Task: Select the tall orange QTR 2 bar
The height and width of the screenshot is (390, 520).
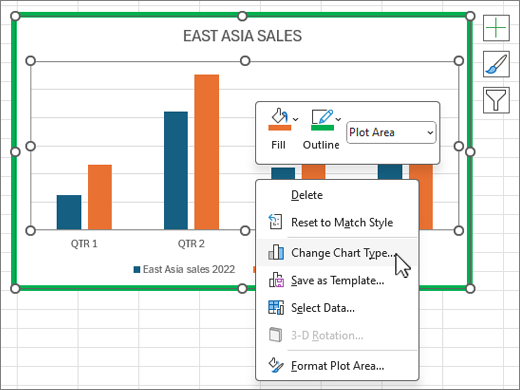Action: tap(207, 152)
